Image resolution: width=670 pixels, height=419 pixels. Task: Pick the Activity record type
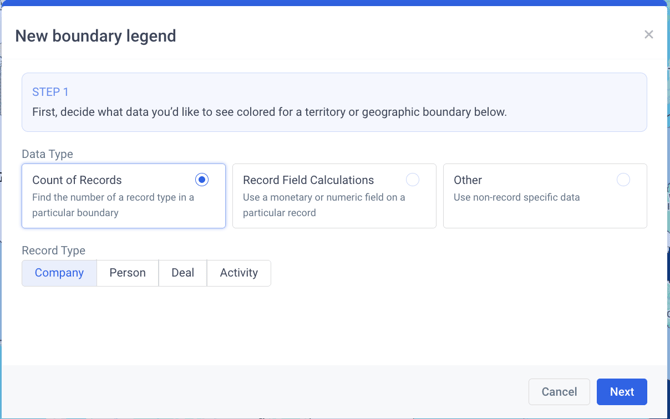(x=238, y=273)
